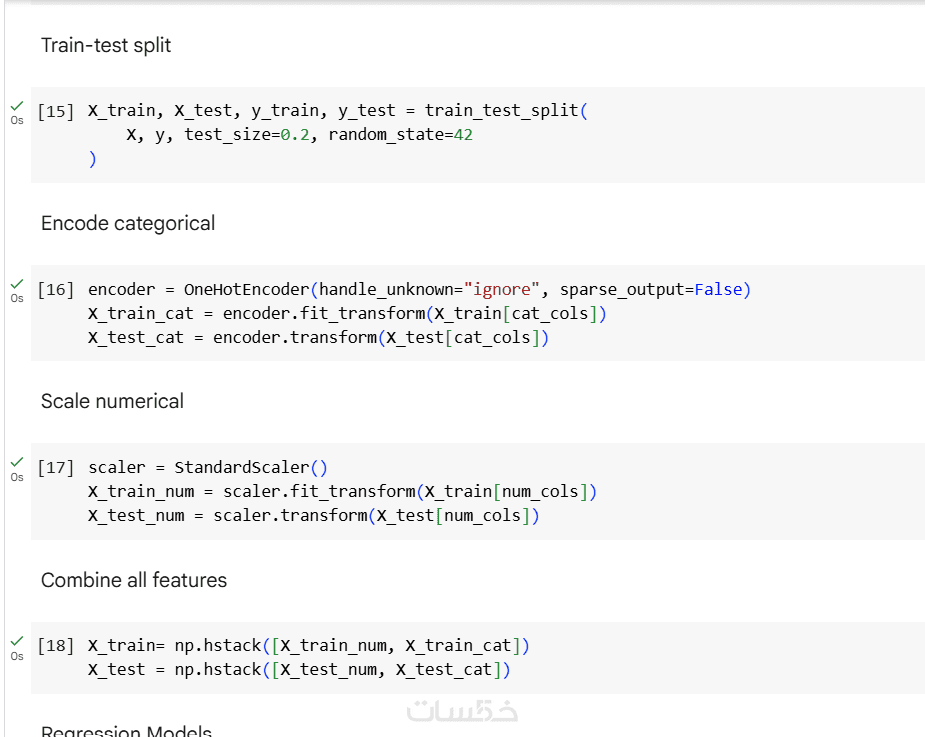
Task: Click the green checkmark beside cell 15
Action: click(17, 105)
